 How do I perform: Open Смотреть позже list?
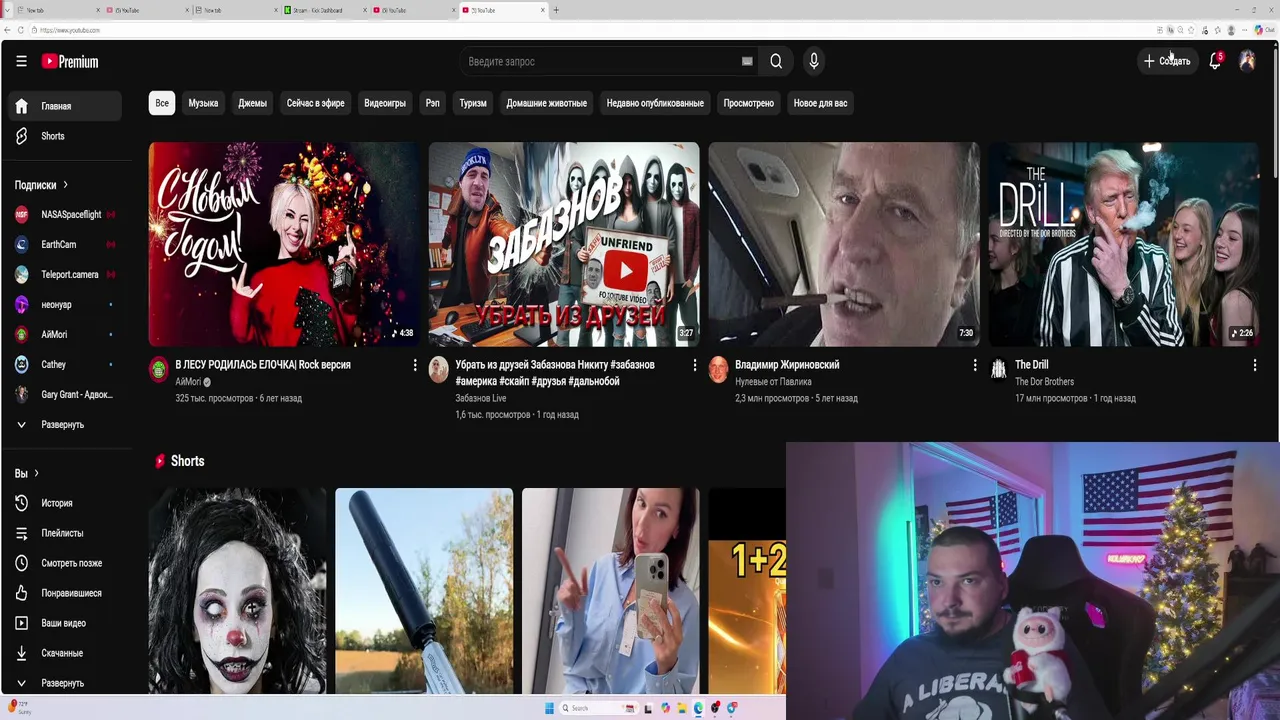(x=65, y=563)
